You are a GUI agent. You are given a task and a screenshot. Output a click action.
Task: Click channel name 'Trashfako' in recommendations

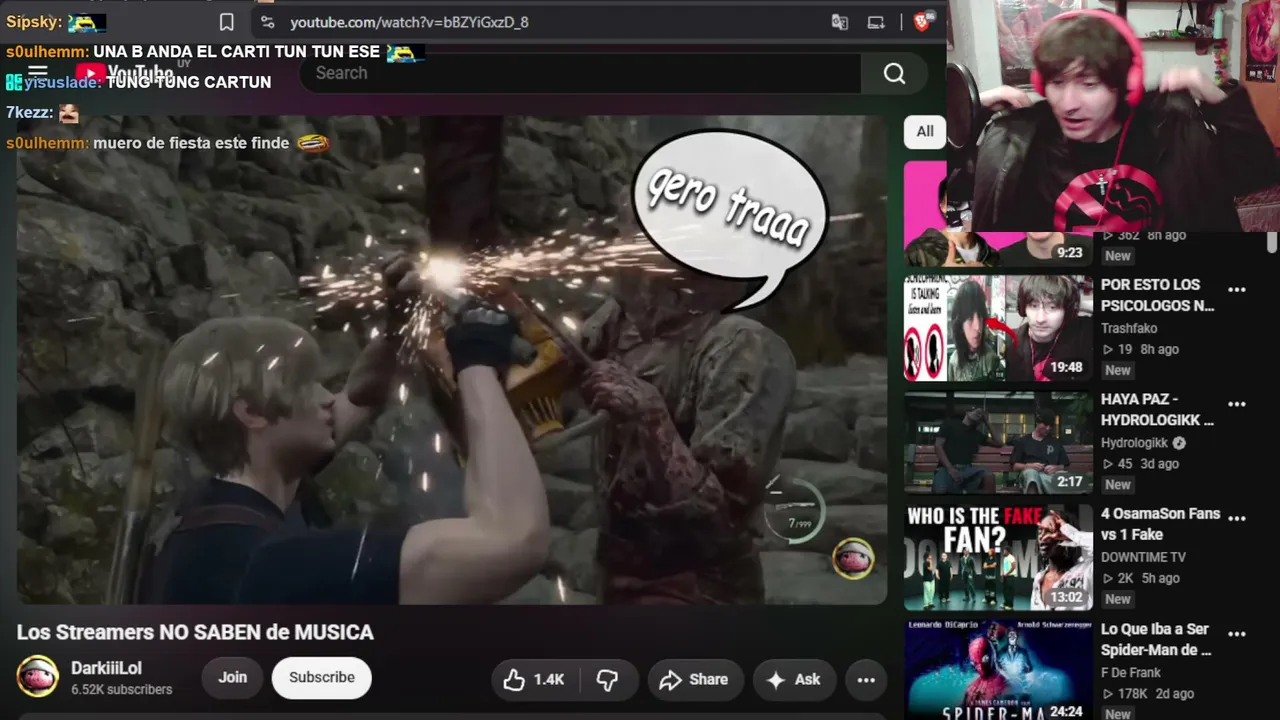click(x=1131, y=328)
